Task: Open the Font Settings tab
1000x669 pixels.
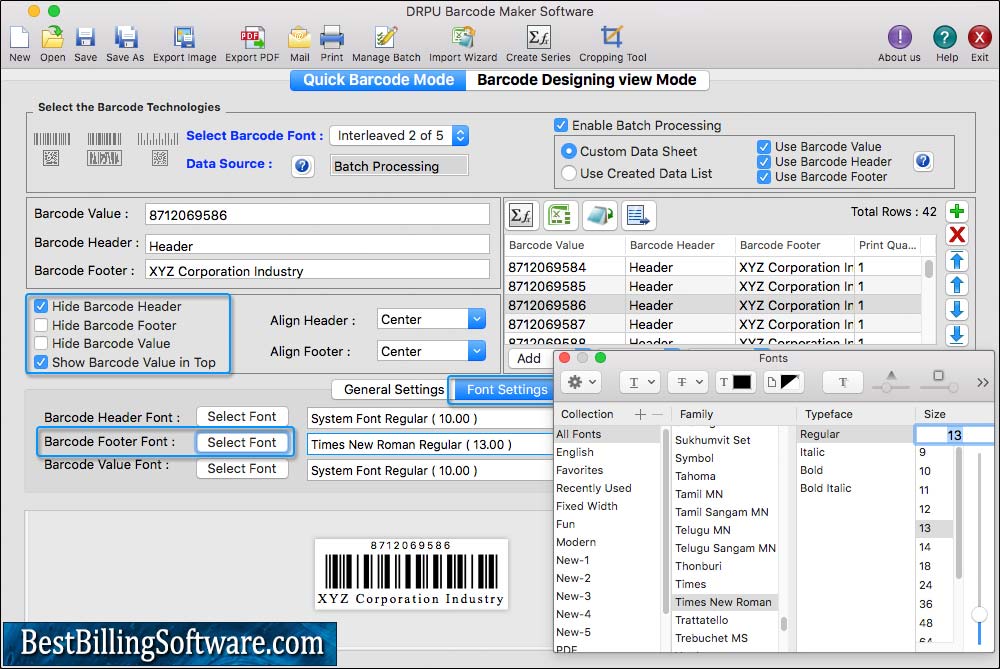Action: pyautogui.click(x=506, y=390)
